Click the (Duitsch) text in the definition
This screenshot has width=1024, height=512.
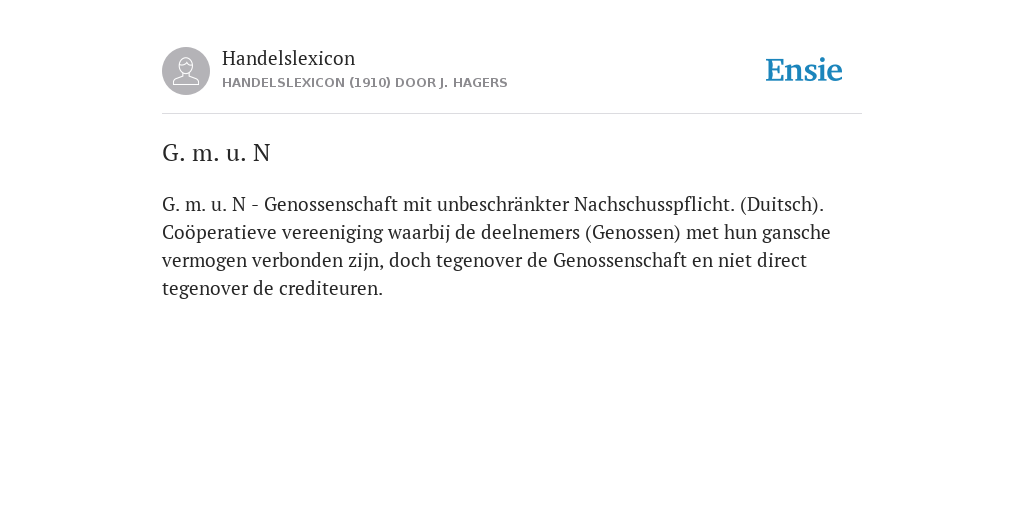pyautogui.click(x=782, y=204)
